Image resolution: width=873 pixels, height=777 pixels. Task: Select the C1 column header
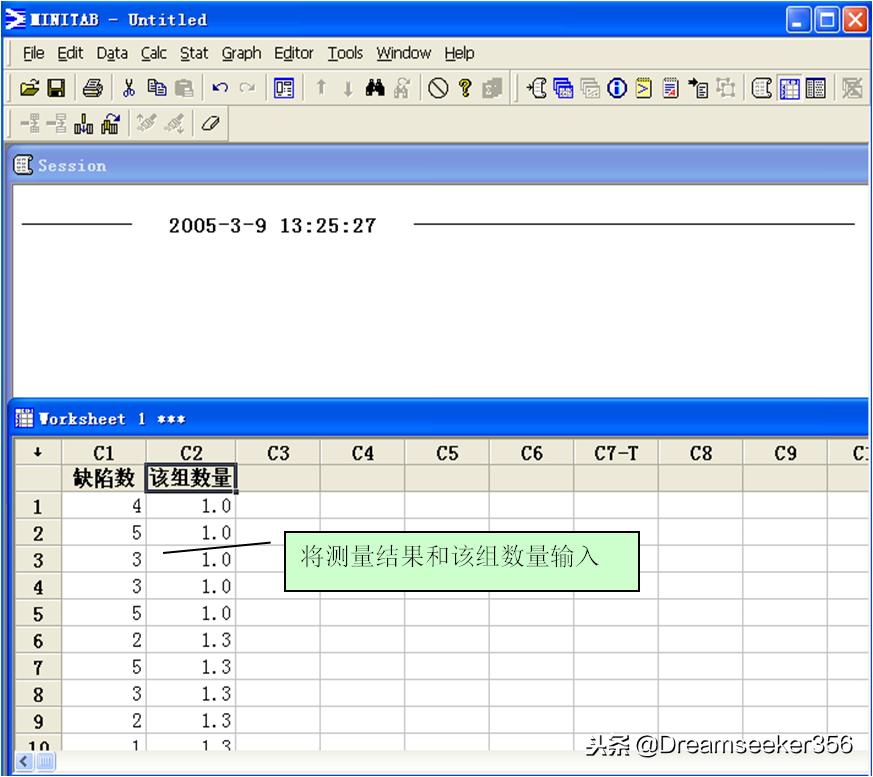[104, 453]
